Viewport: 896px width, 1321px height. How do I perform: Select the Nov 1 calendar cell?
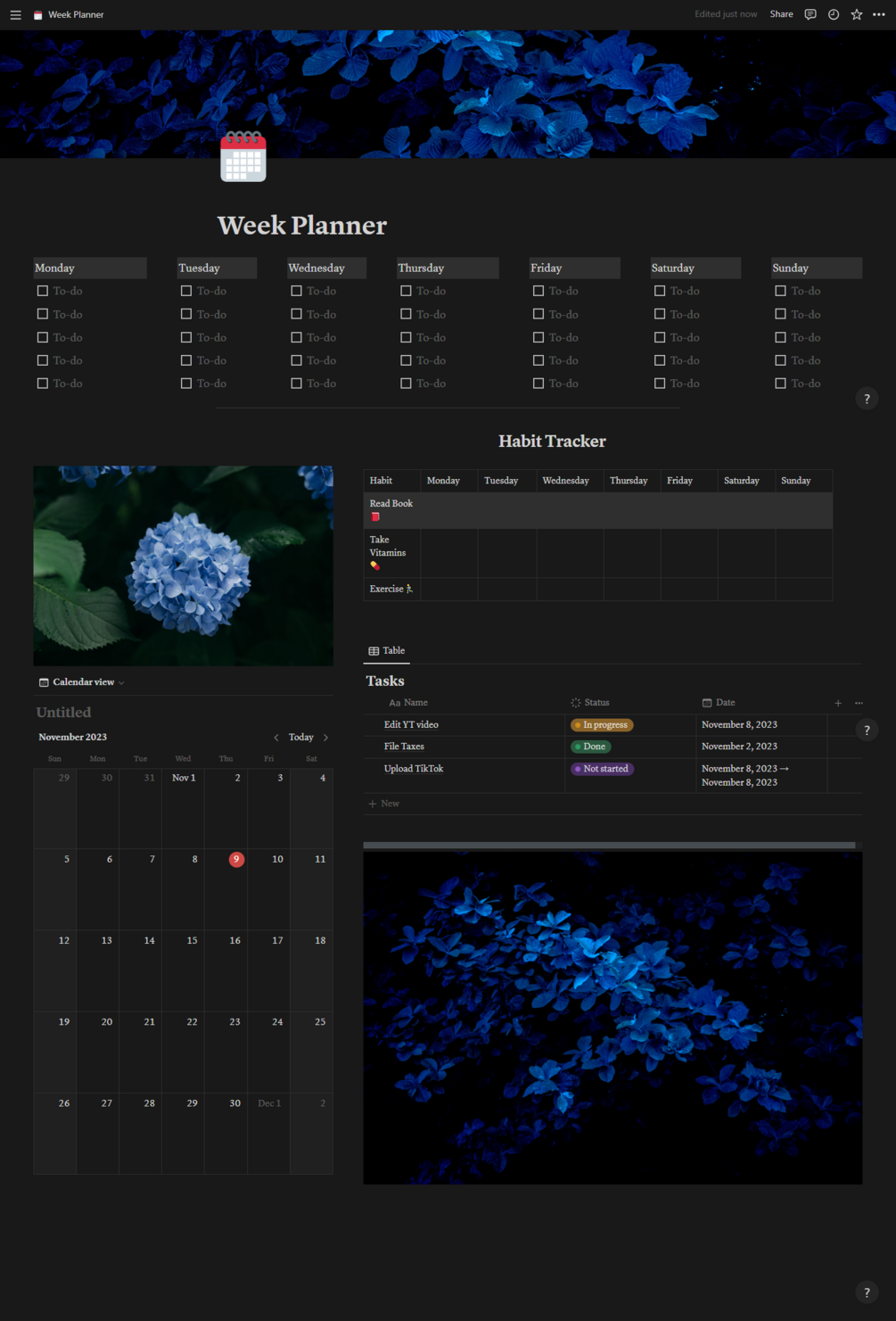pos(183,808)
